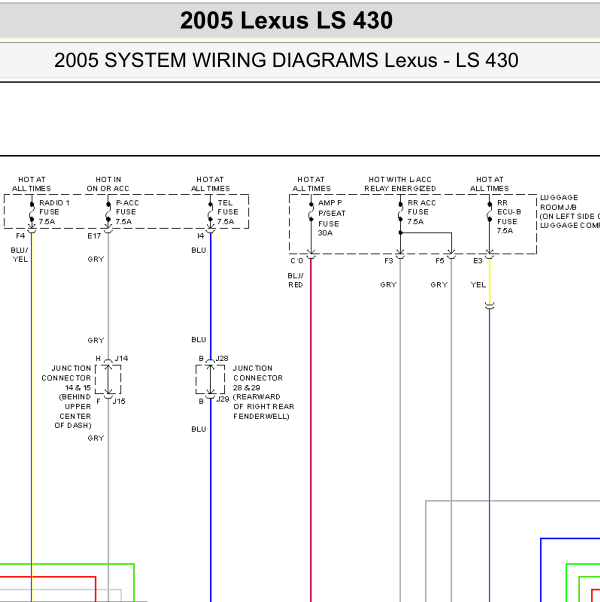Click connector pin label "F5"
This screenshot has height=602, width=600.
click(440, 261)
